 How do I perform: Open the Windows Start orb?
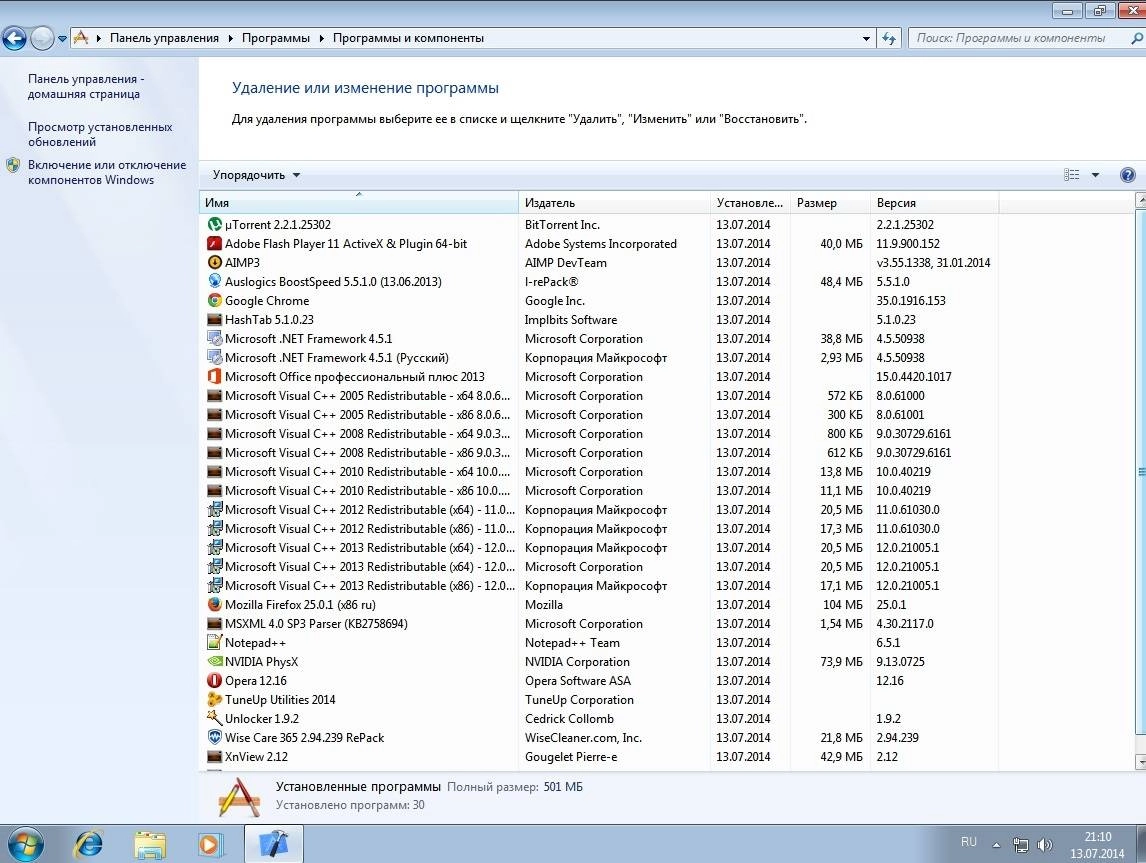point(24,845)
